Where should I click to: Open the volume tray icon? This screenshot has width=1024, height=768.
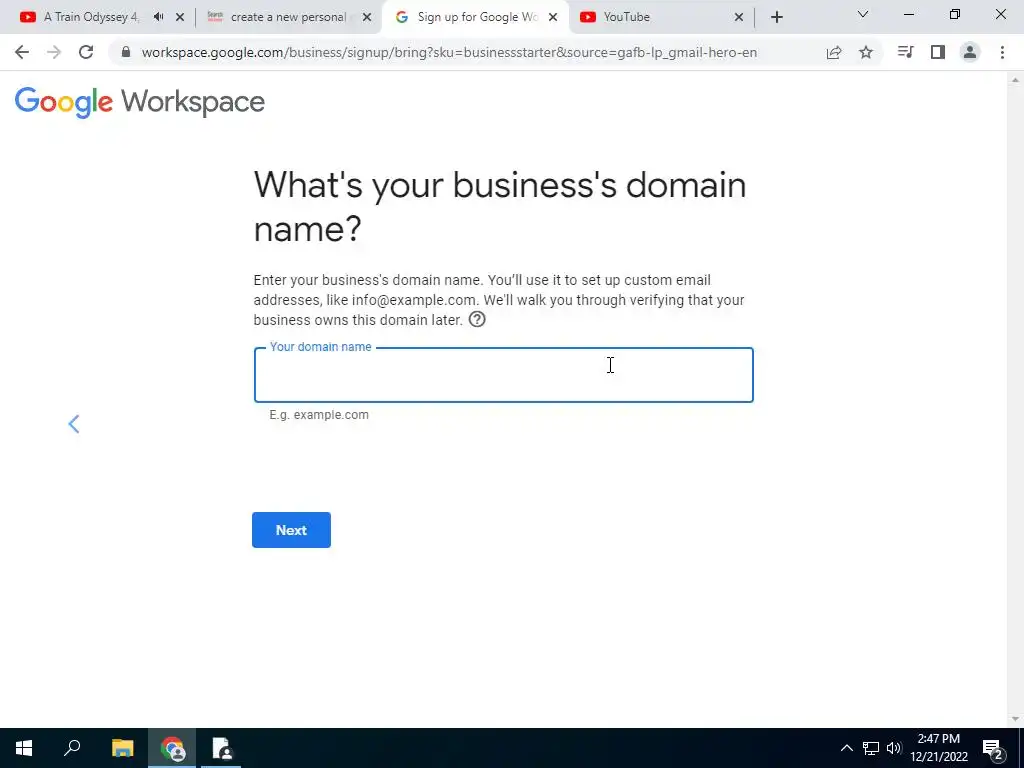pyautogui.click(x=894, y=748)
